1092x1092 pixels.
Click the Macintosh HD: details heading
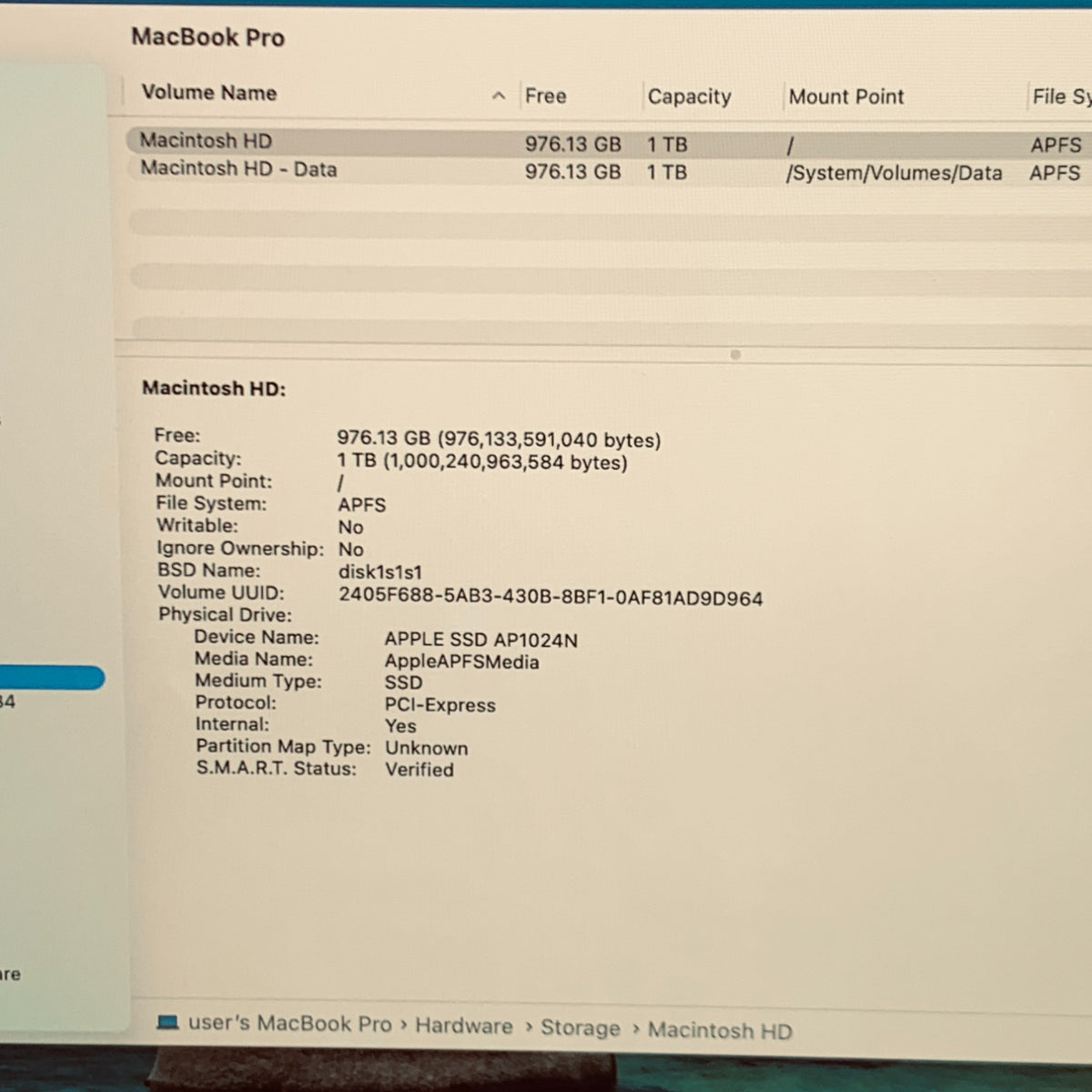pos(214,389)
